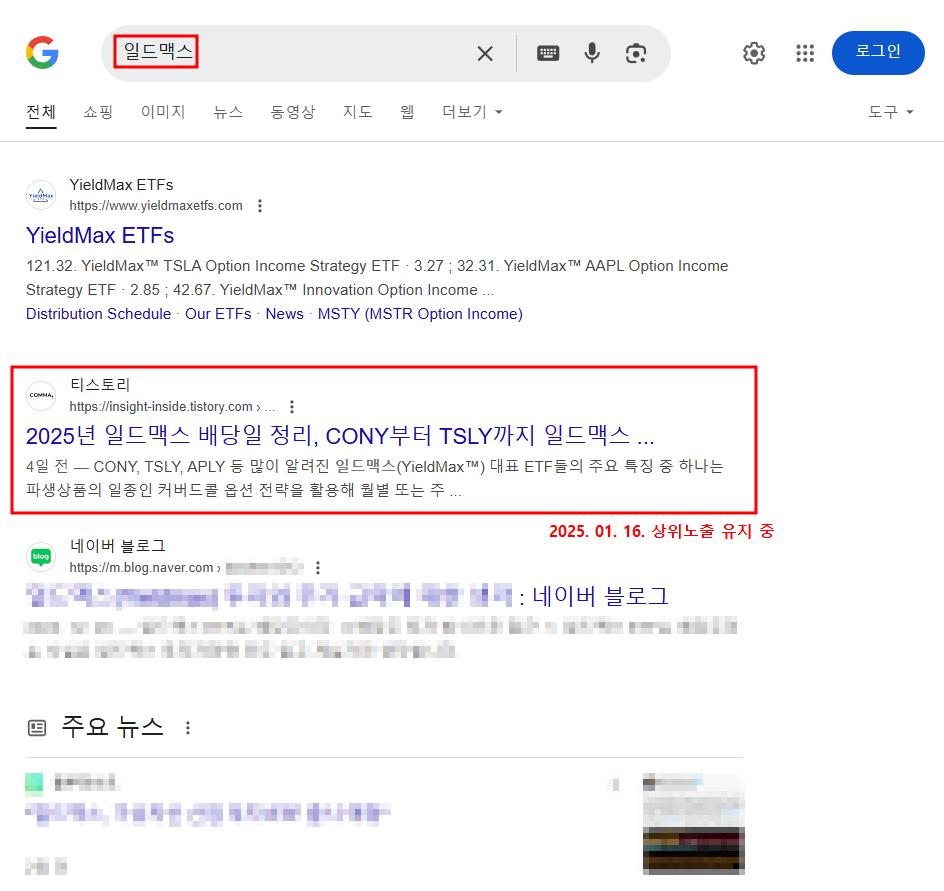Switch to the 동영상 tab
944x891 pixels.
(293, 112)
